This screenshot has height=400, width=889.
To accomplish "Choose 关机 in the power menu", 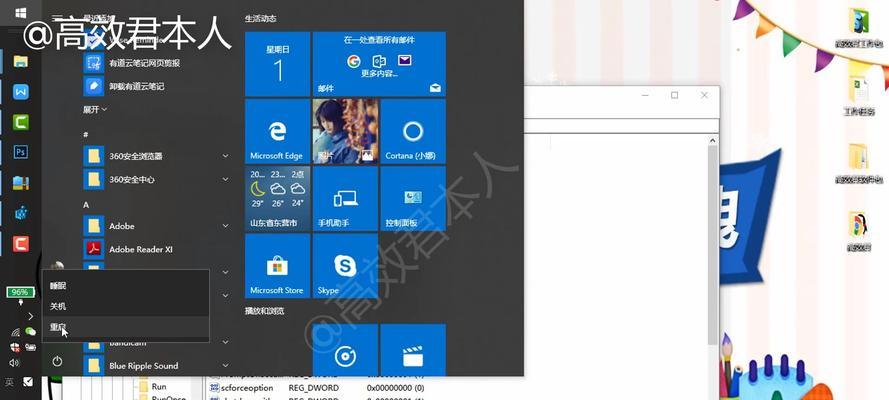I will click(x=126, y=306).
